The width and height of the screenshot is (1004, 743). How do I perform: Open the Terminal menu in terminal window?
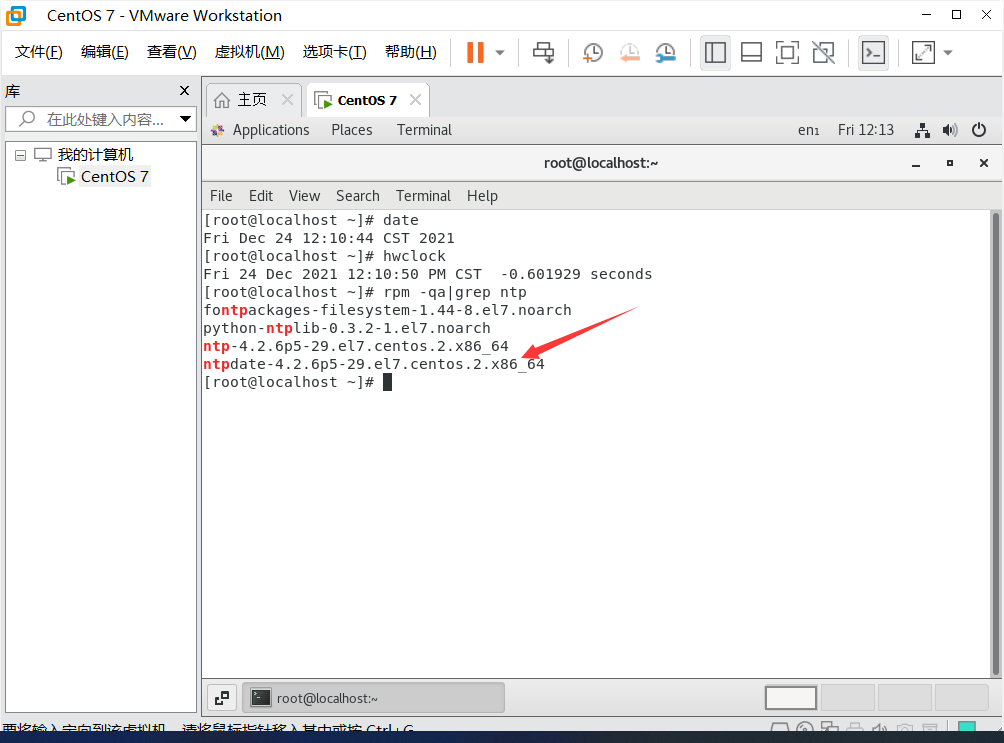(x=423, y=196)
